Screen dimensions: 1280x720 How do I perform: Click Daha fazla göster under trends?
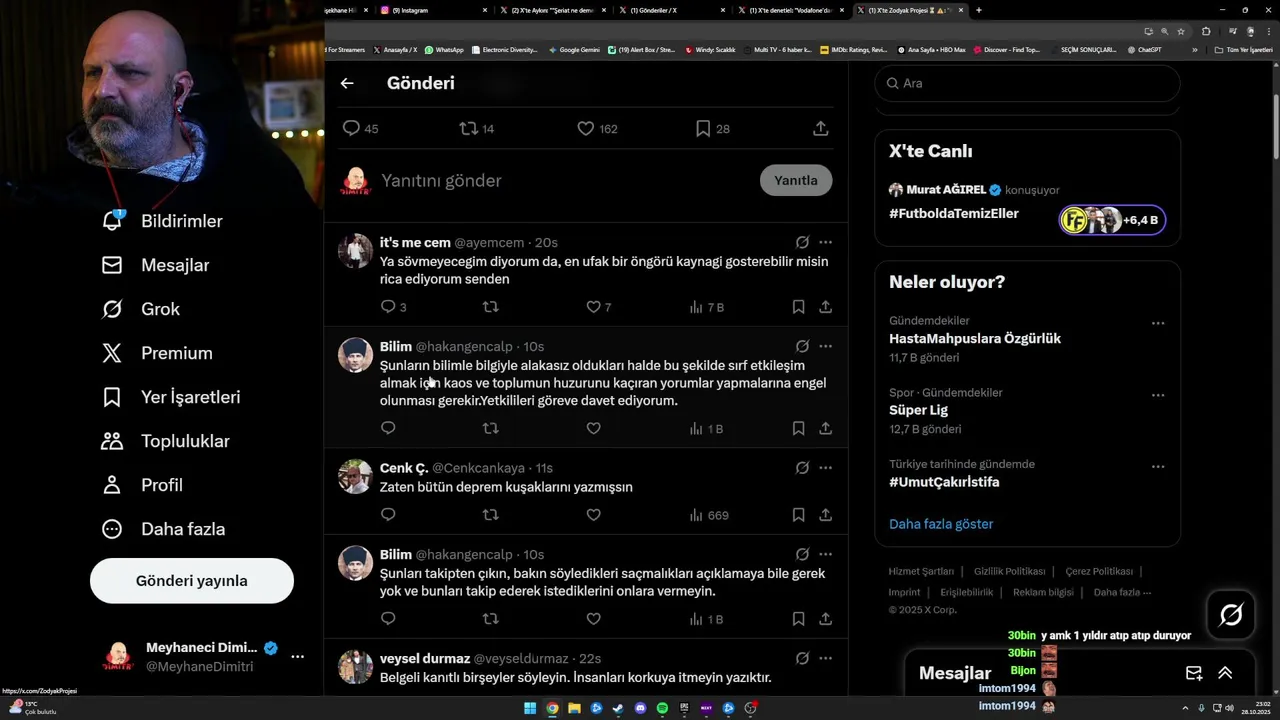941,524
